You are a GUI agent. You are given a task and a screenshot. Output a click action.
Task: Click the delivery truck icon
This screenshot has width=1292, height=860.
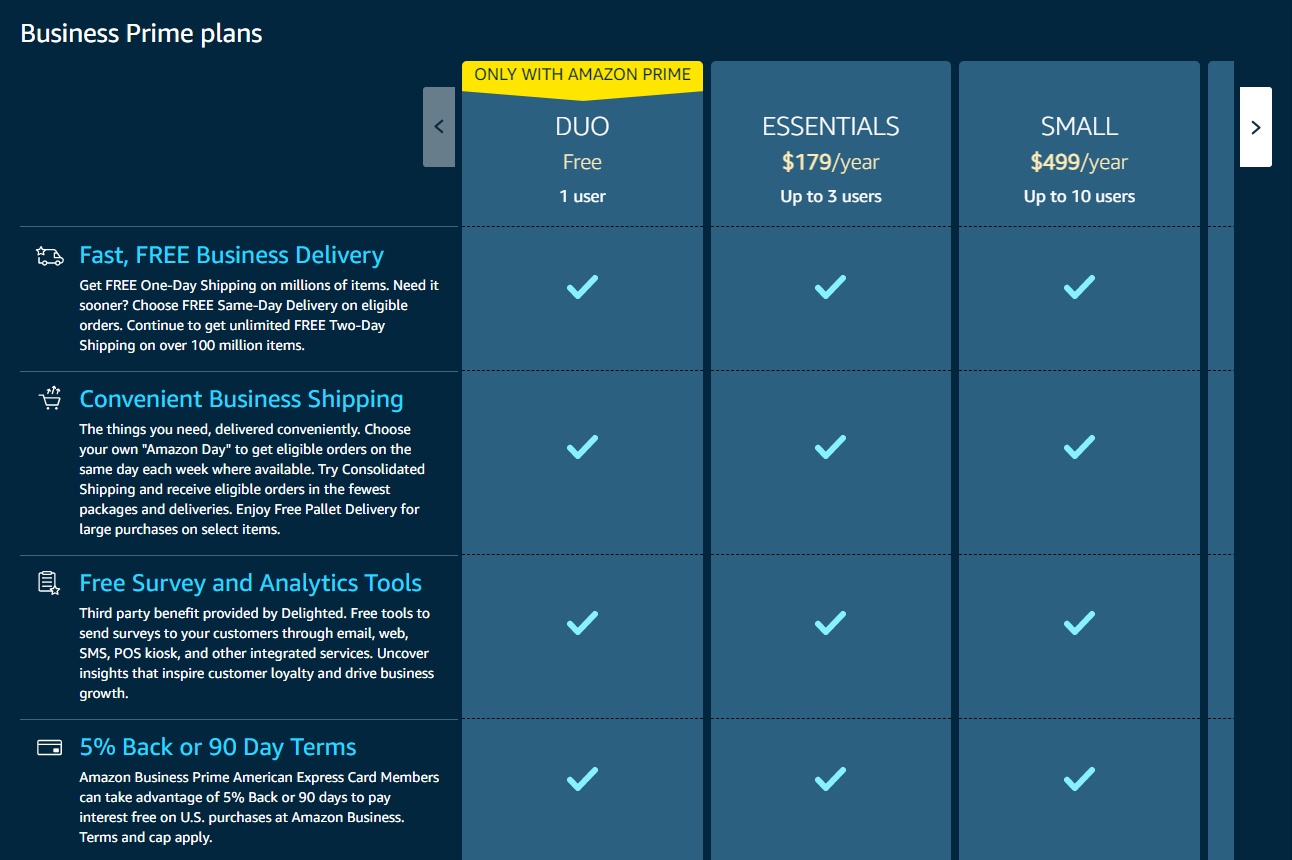pyautogui.click(x=50, y=256)
